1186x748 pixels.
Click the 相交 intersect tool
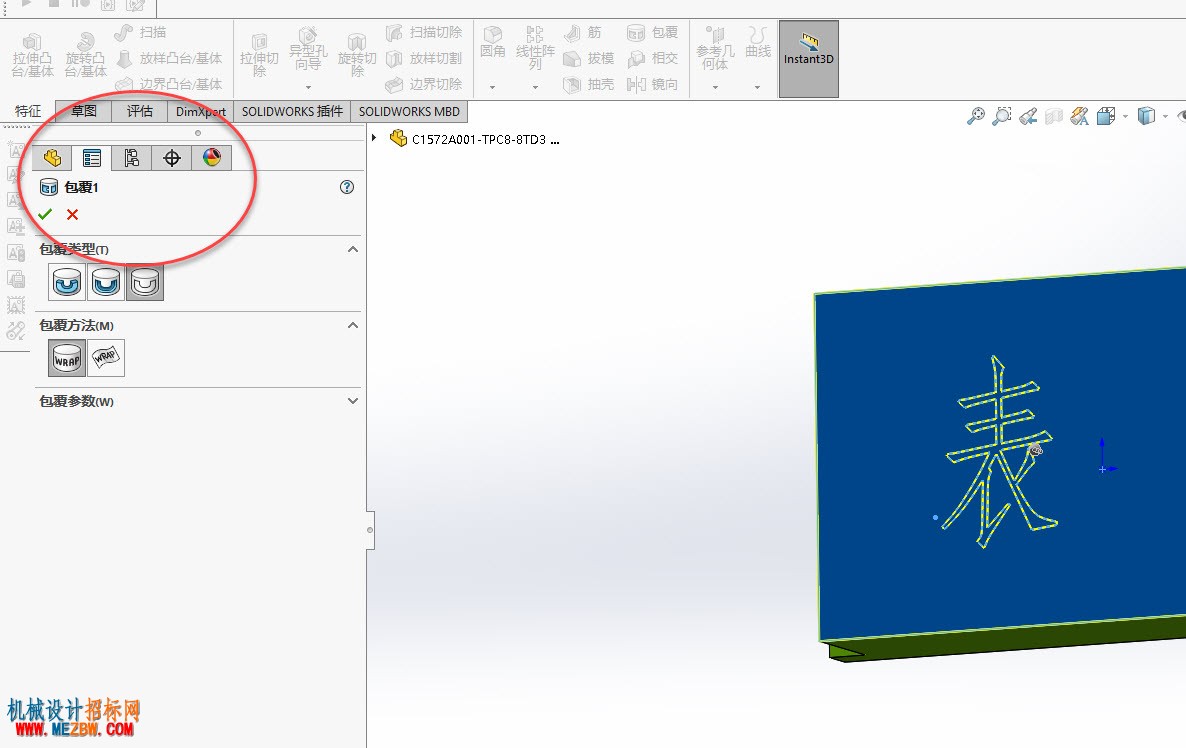[x=652, y=58]
